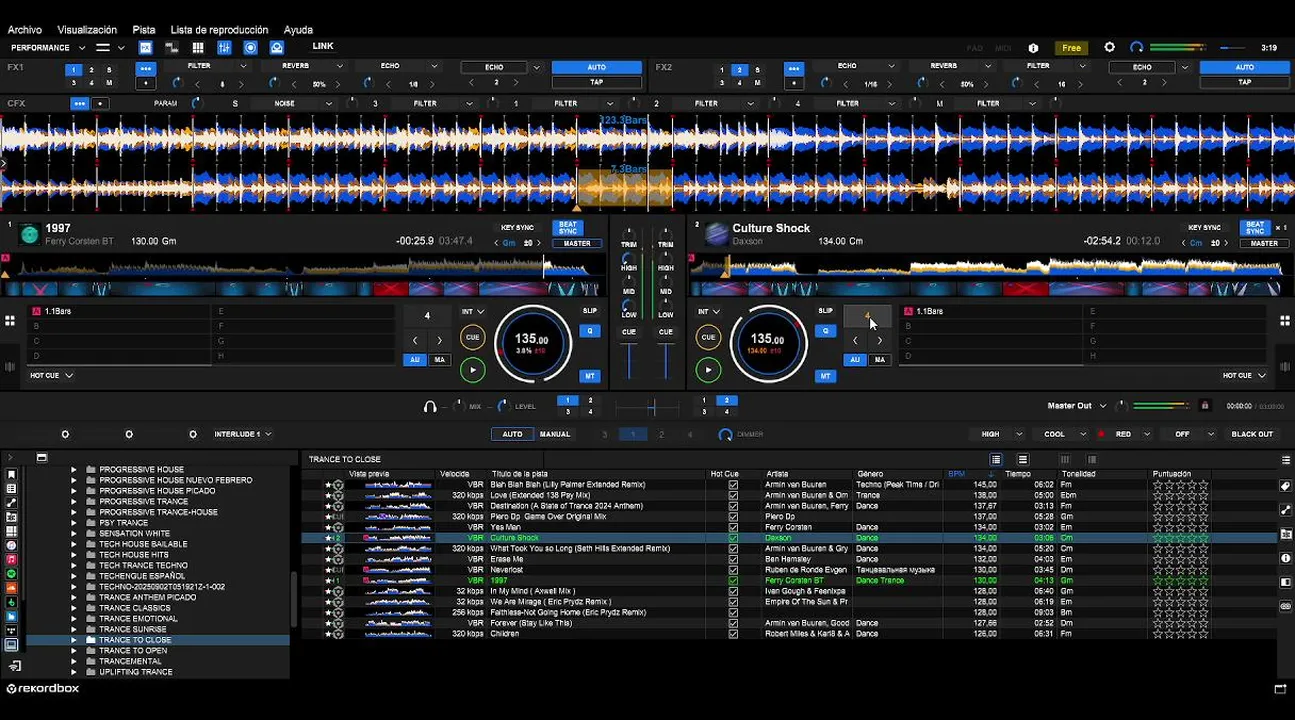Toggle deck 1 Quantize Q button
This screenshot has height=720, width=1295.
(590, 331)
